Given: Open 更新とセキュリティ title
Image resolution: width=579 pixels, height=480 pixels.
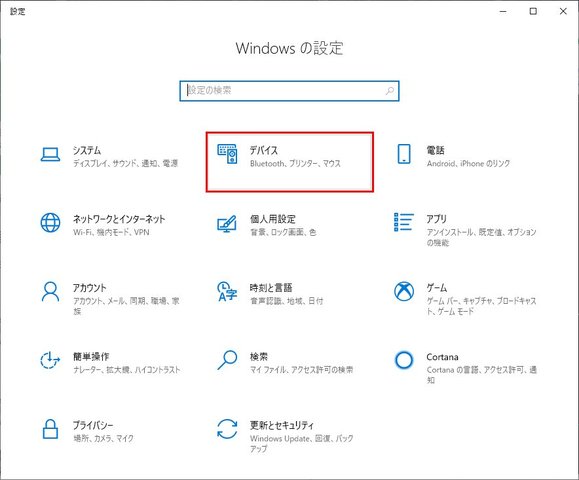Looking at the screenshot, I should (x=282, y=425).
